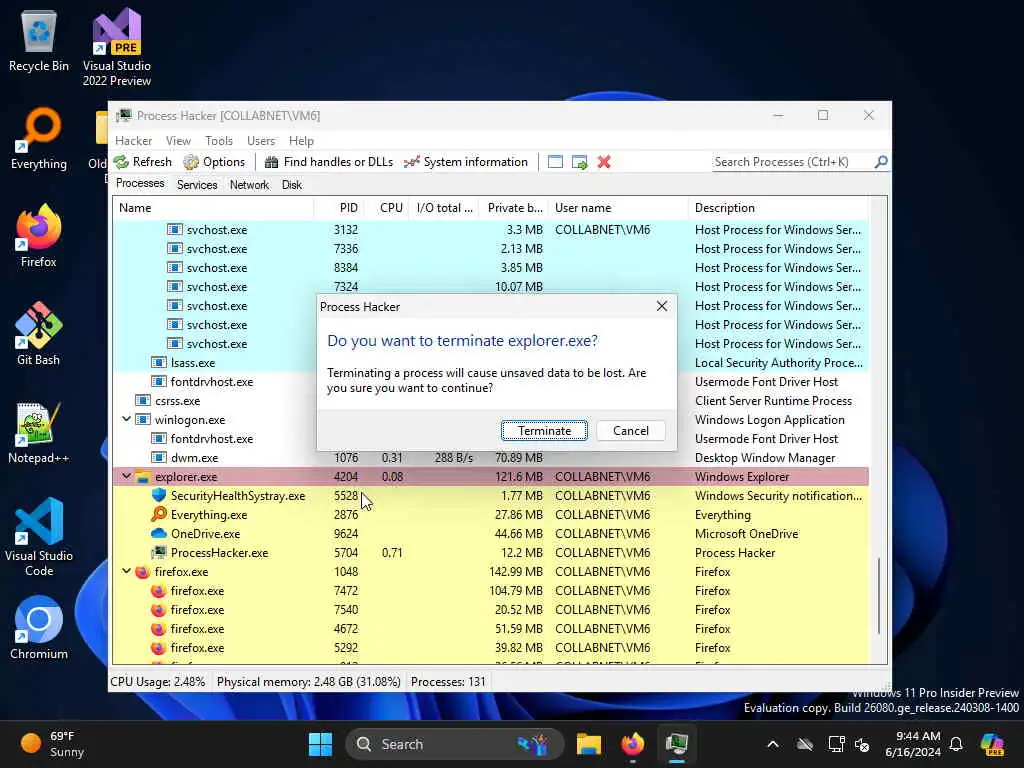Collapse the explorer.exe tree node

[x=127, y=476]
